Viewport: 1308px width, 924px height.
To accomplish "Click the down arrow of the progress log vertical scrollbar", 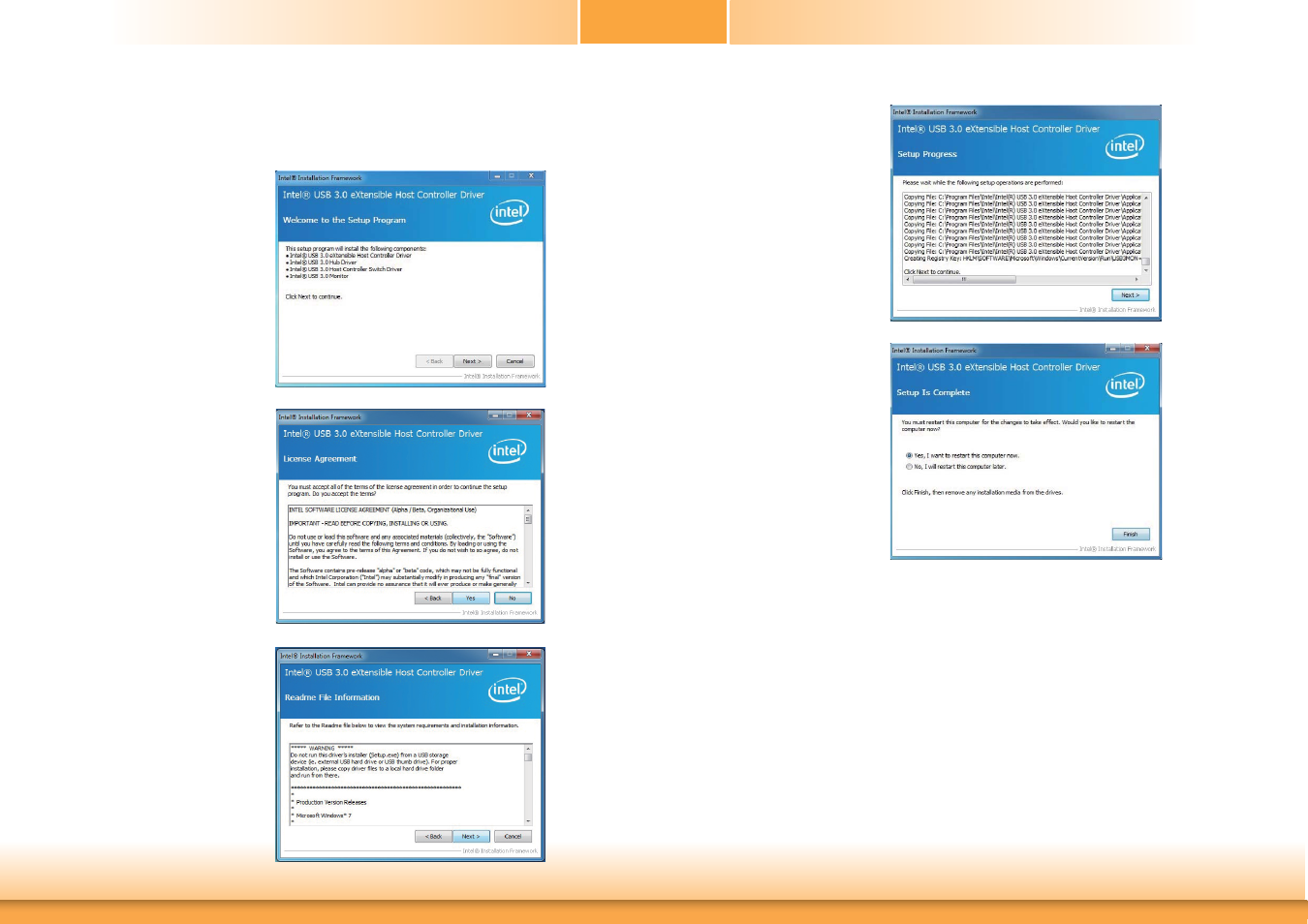I will coord(1146,270).
